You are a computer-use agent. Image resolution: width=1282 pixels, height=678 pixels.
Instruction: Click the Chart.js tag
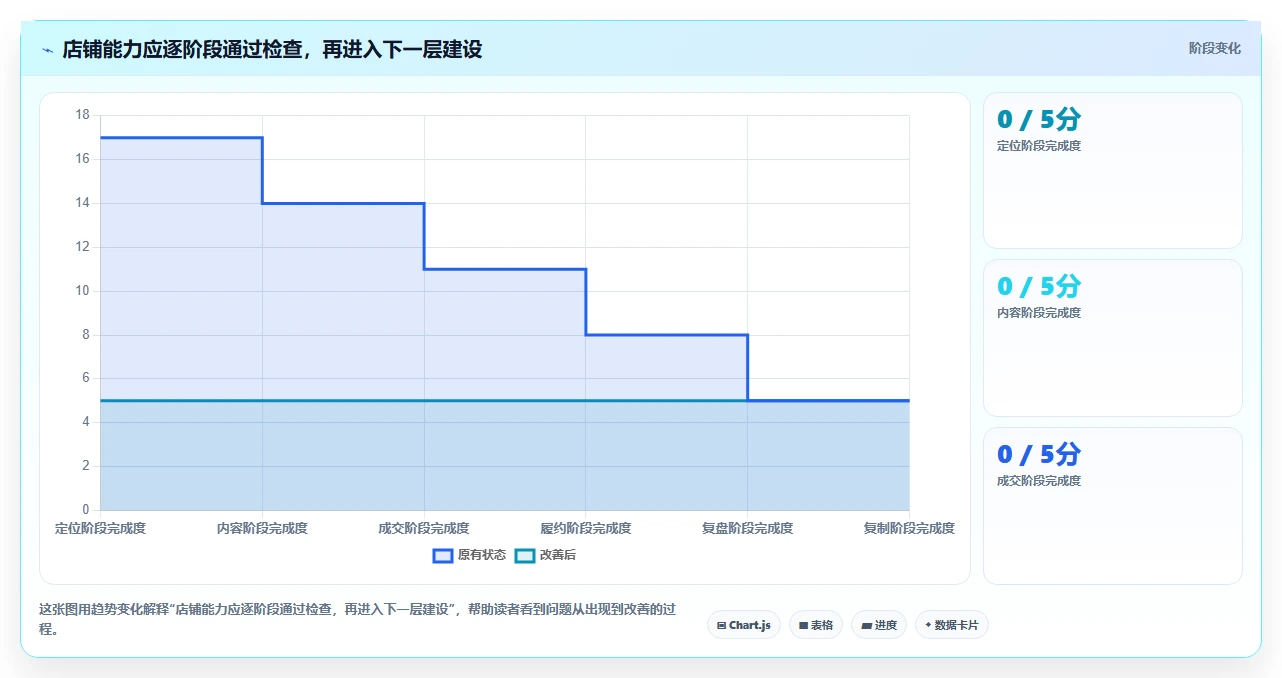(x=744, y=625)
